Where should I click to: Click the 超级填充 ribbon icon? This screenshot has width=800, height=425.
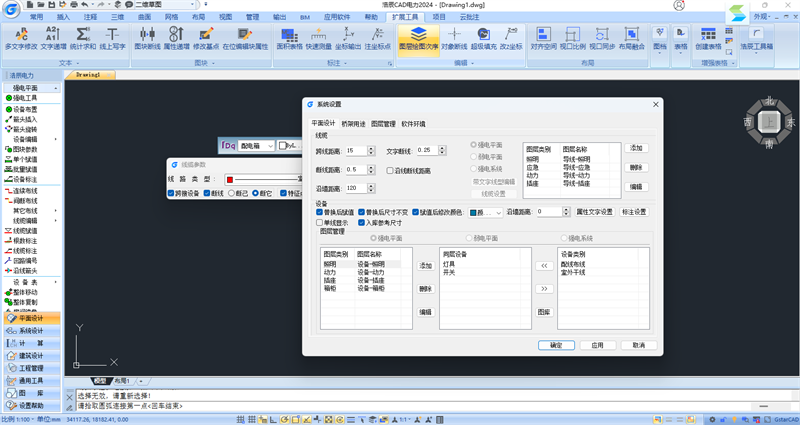[x=482, y=36]
